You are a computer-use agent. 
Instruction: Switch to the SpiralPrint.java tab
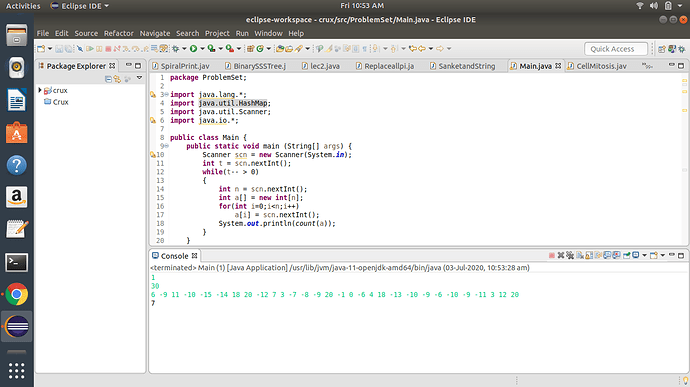coord(181,66)
